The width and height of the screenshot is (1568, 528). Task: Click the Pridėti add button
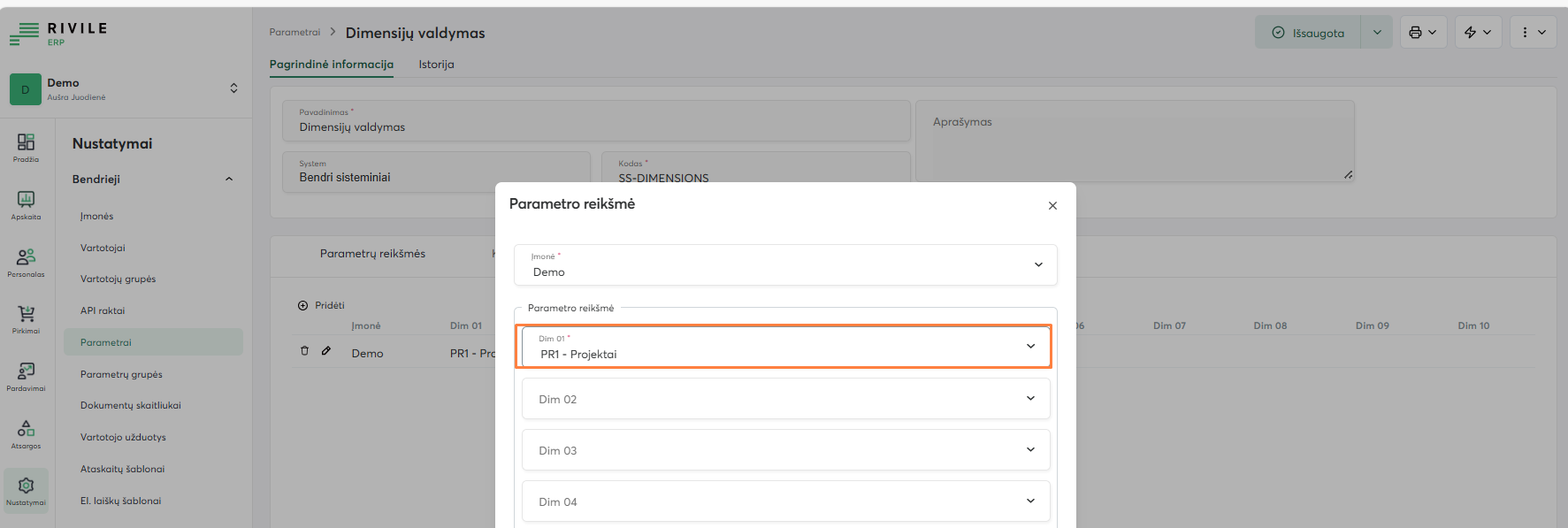(x=322, y=305)
